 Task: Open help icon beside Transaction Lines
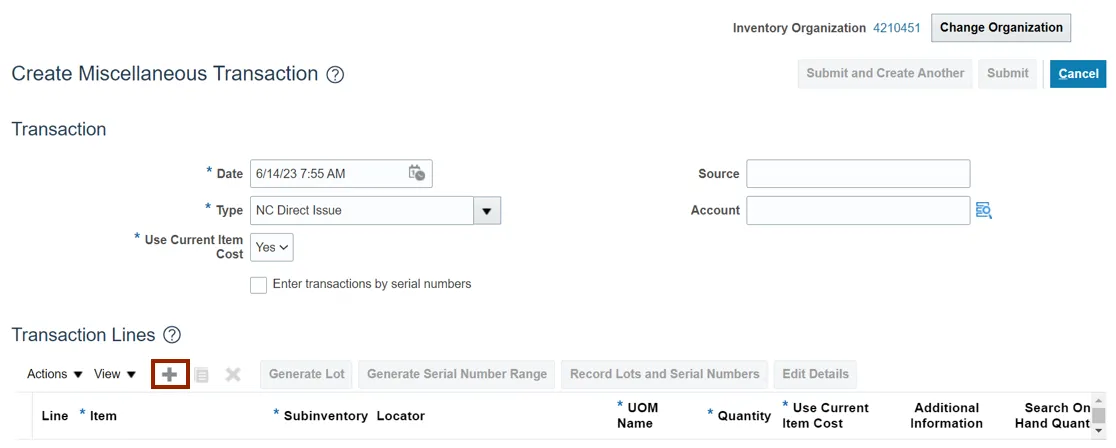[x=172, y=335]
